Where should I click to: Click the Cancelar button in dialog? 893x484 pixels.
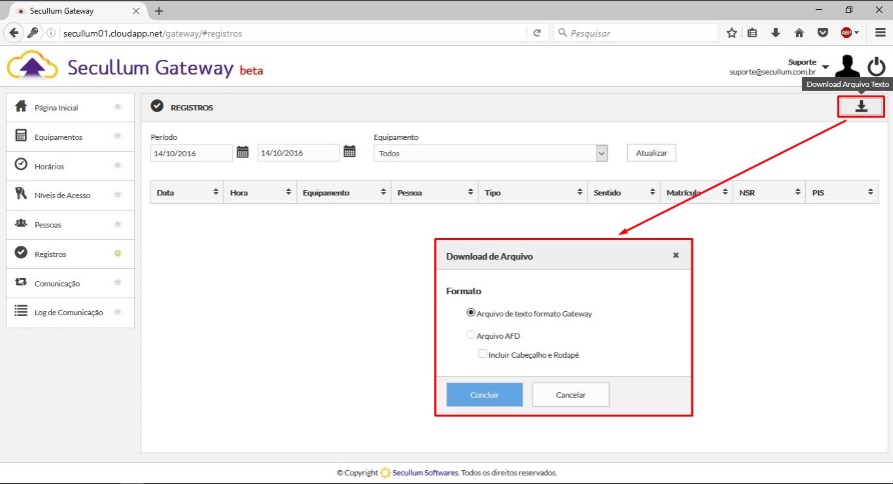point(570,395)
